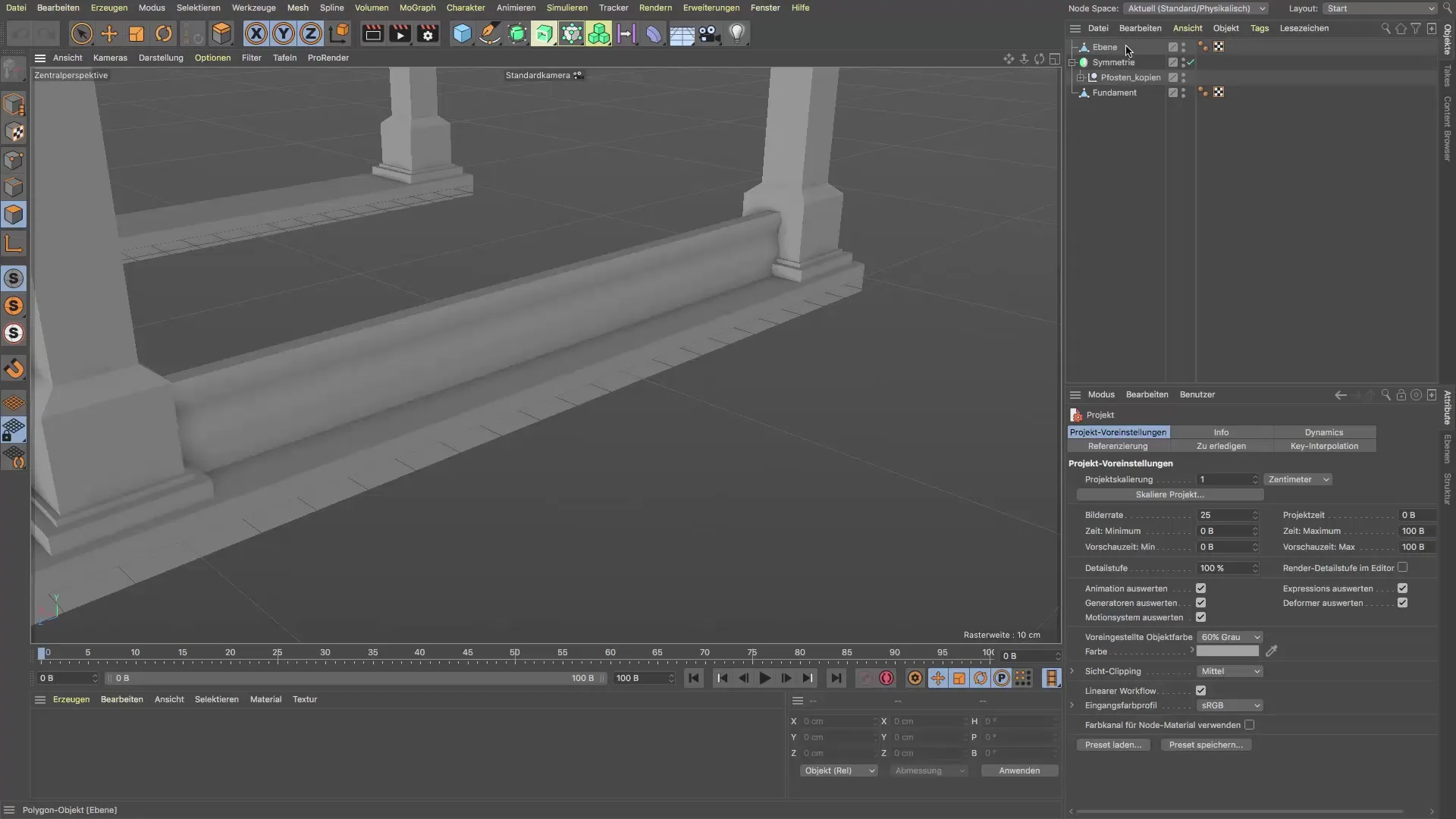
Task: Switch to Texture mode checkered cube
Action: [14, 132]
